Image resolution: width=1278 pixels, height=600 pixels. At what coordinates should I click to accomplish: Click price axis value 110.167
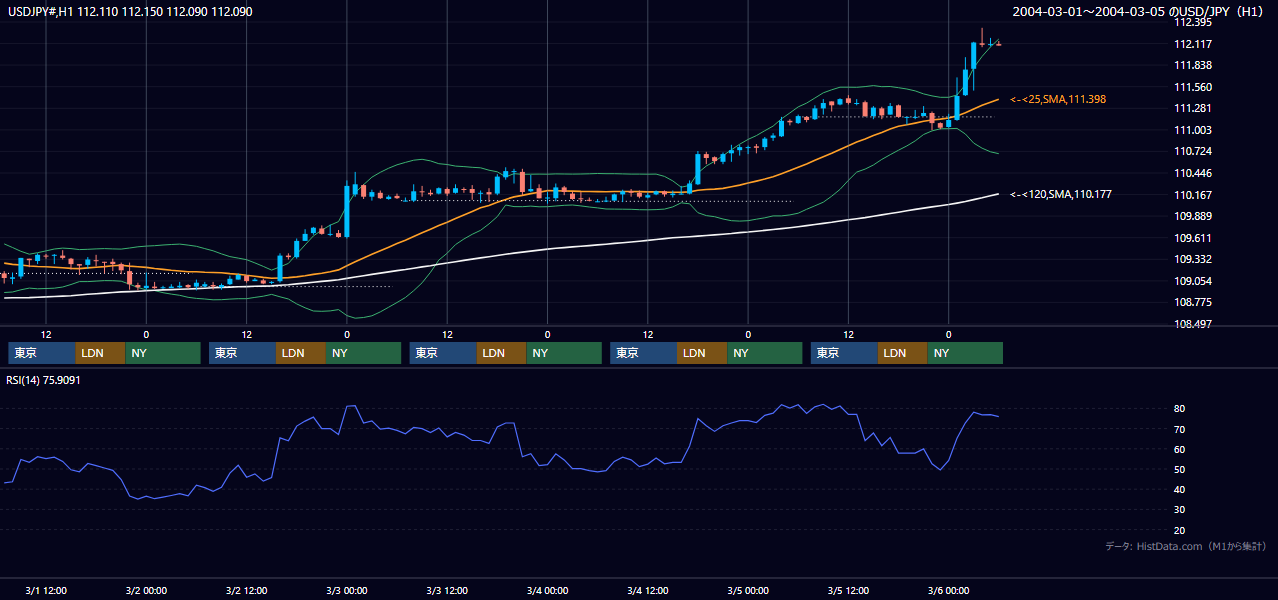(1192, 195)
